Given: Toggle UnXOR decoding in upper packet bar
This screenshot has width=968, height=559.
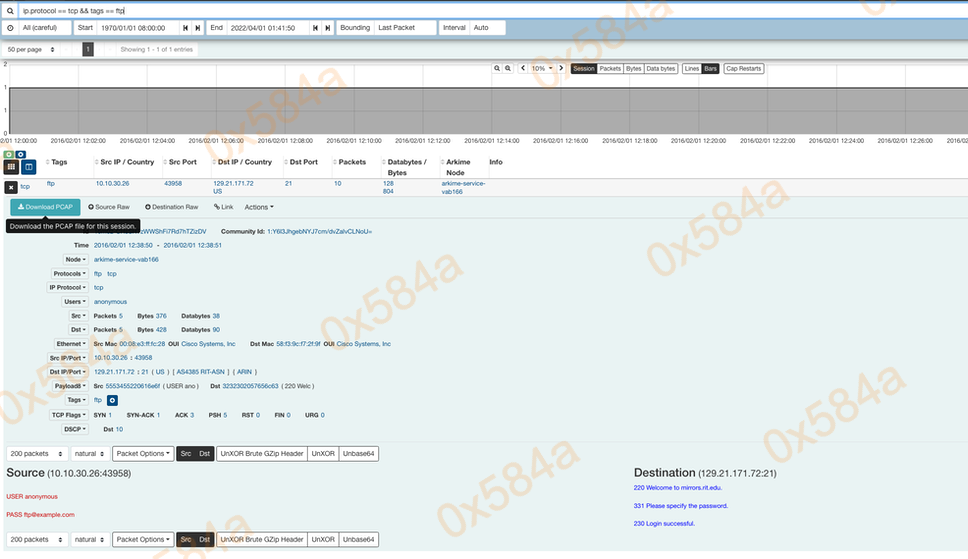Looking at the screenshot, I should pos(322,453).
